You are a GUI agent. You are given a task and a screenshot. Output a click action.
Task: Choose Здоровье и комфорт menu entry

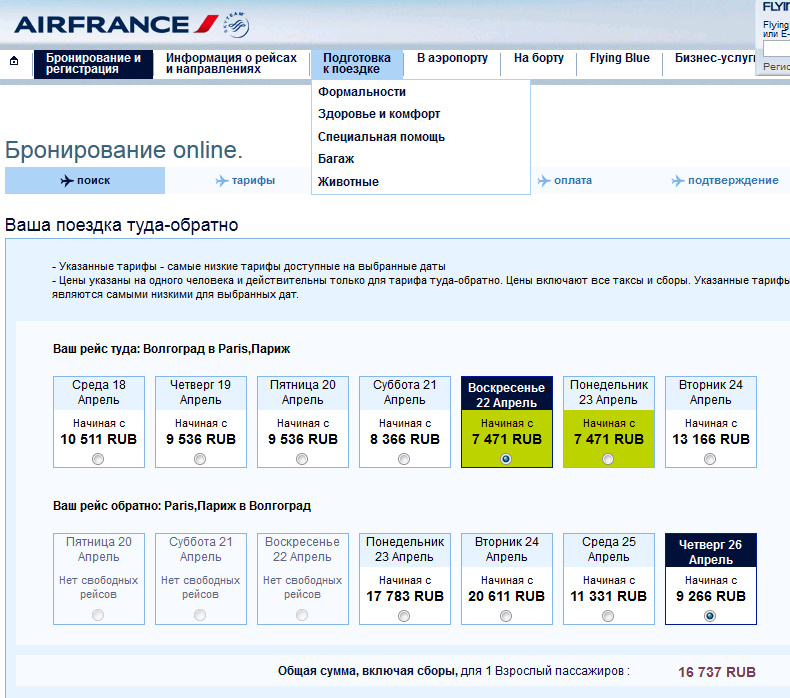[x=379, y=114]
